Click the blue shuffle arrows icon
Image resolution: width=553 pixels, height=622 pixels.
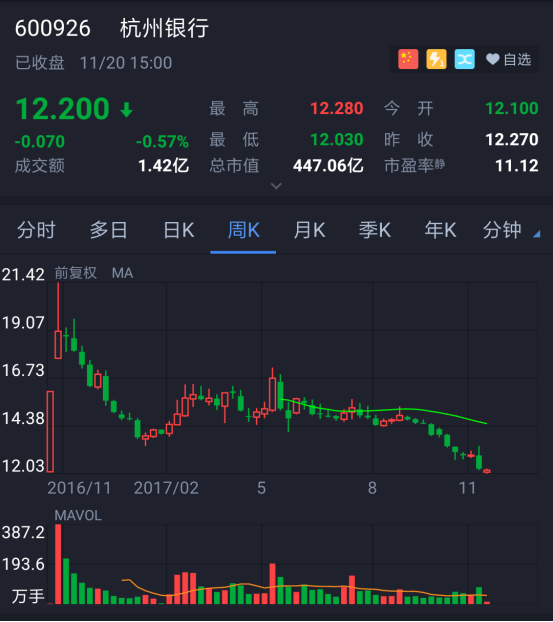(x=465, y=60)
